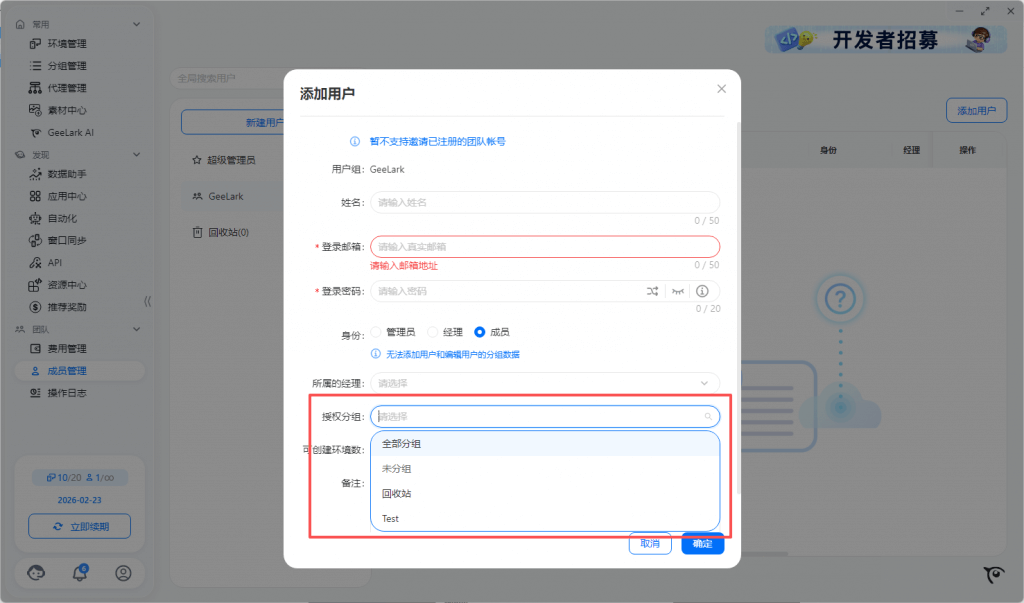Screen dimensions: 1024x603
Task: Click the password info icon
Action: 702,291
